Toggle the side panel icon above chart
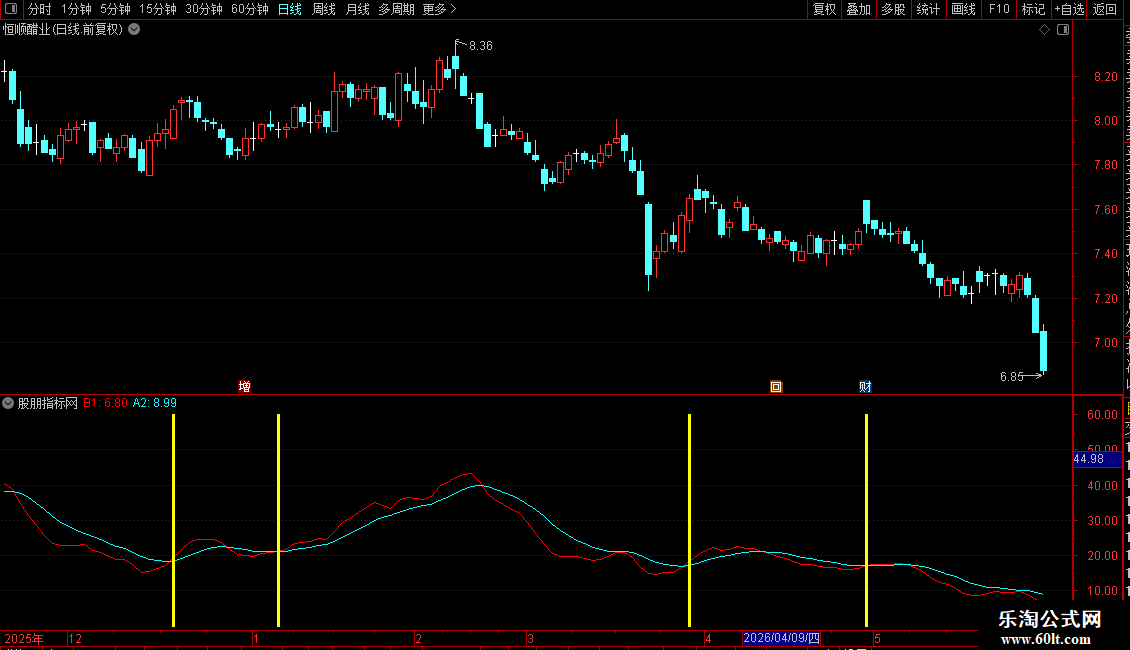The height and width of the screenshot is (650, 1130). click(x=1063, y=30)
